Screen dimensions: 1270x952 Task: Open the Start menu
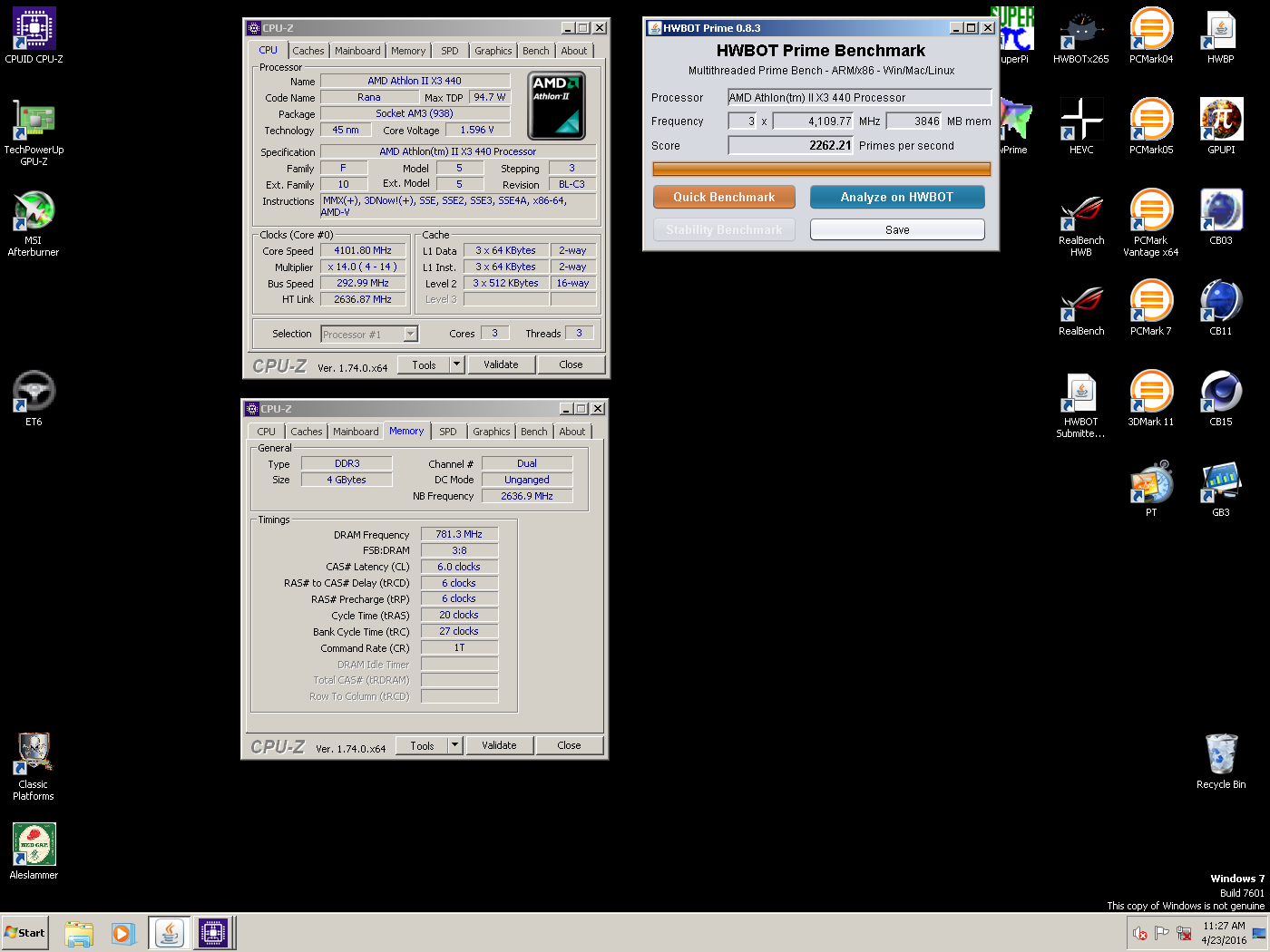[x=24, y=933]
